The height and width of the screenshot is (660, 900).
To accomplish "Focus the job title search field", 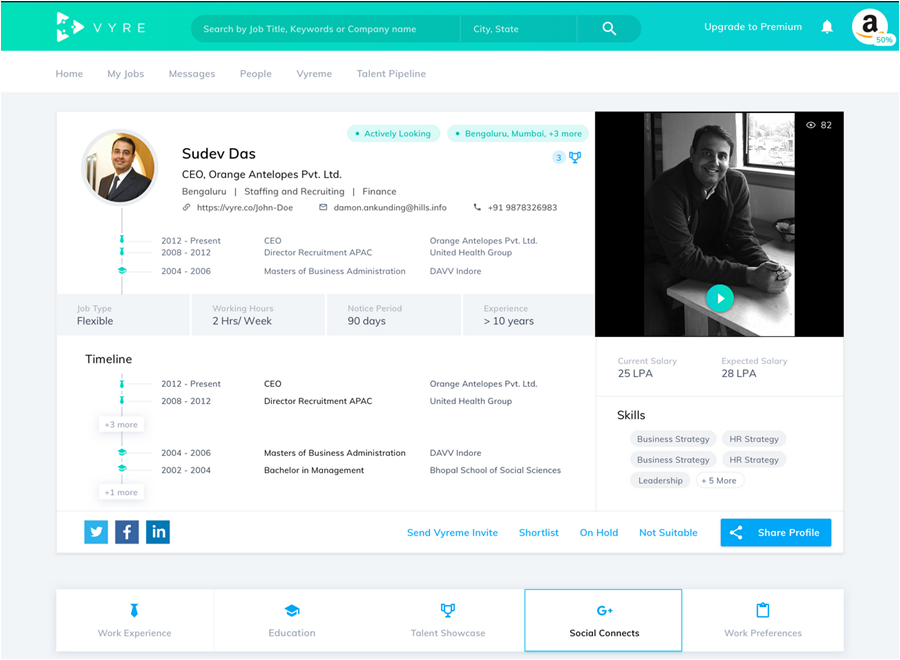I will click(x=325, y=29).
